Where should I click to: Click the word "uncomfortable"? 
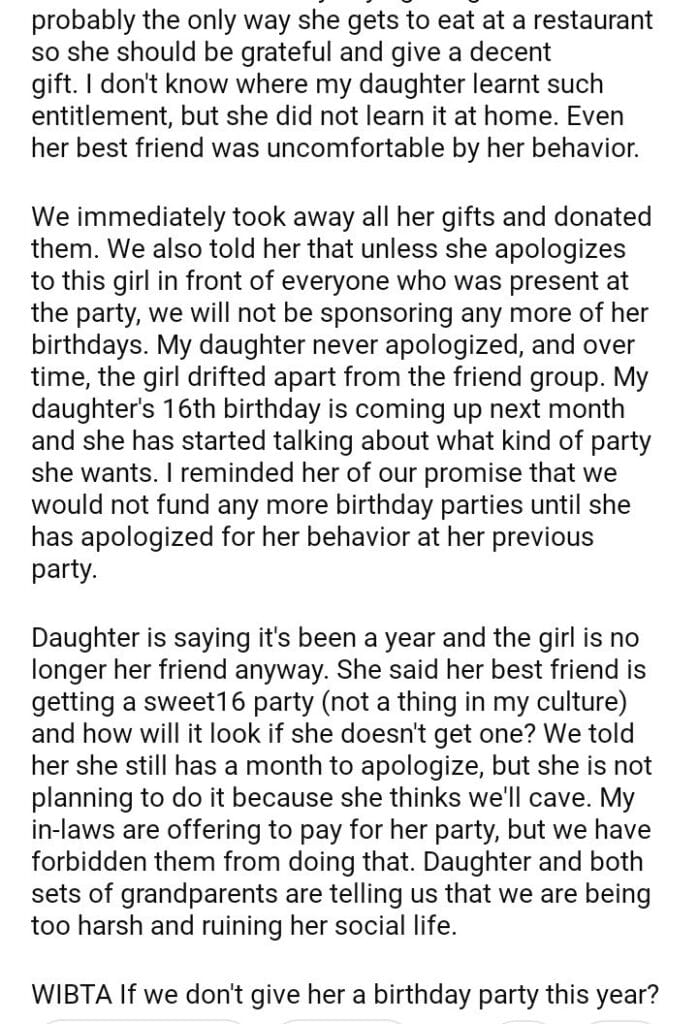[377, 147]
